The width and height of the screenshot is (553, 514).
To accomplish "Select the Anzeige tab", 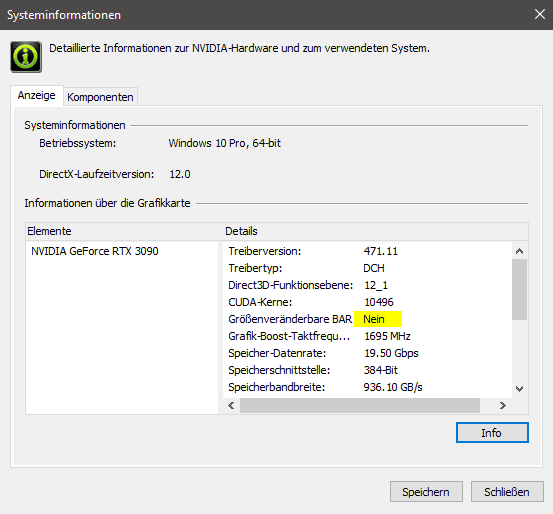I will (37, 95).
